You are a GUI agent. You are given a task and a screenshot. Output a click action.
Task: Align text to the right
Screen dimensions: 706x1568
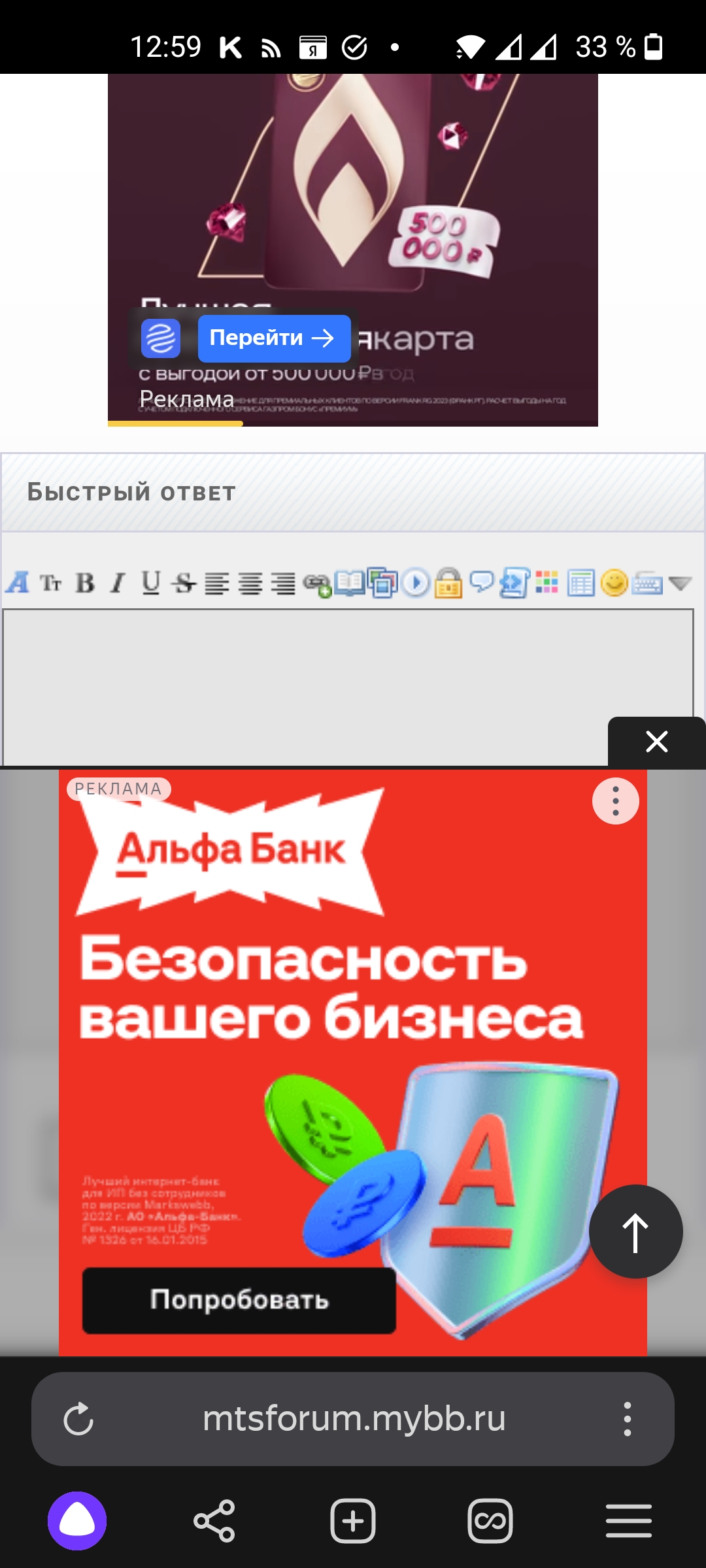coord(283,583)
